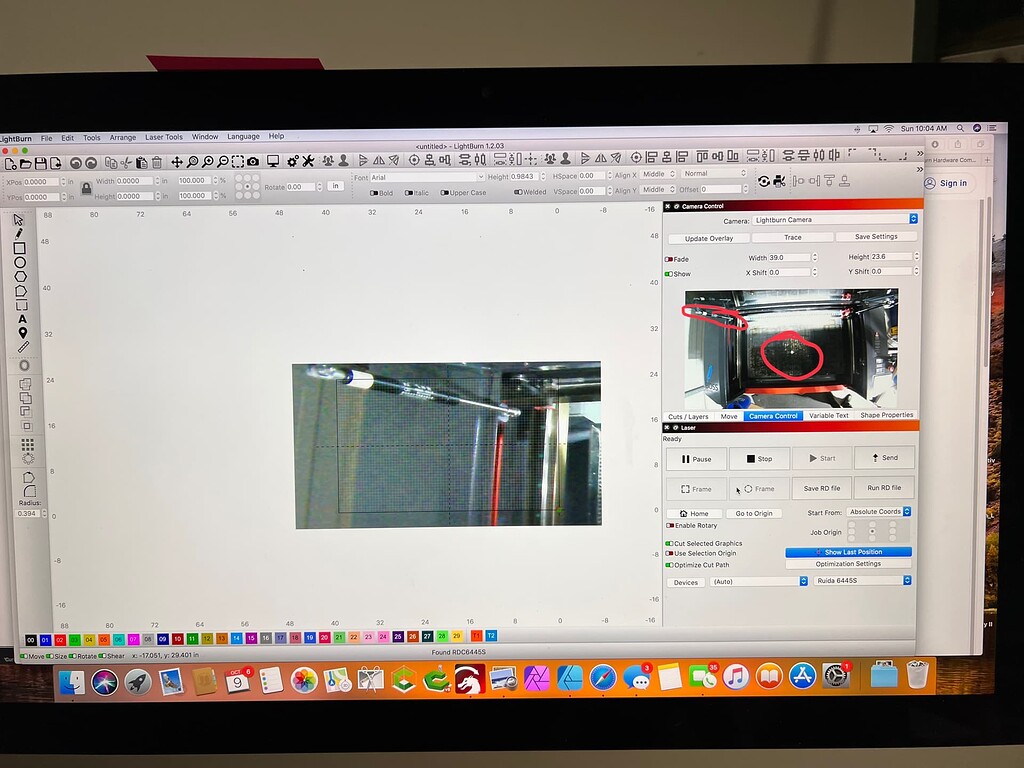The width and height of the screenshot is (1024, 768).
Task: Open the Ruida 6445S device dropdown
Action: (860, 581)
